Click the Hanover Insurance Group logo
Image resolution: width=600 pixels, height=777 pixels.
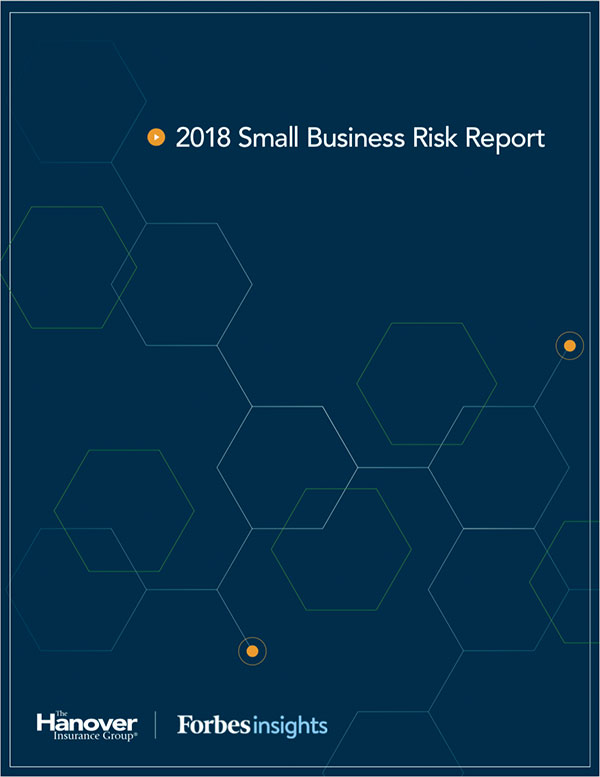pyautogui.click(x=87, y=725)
